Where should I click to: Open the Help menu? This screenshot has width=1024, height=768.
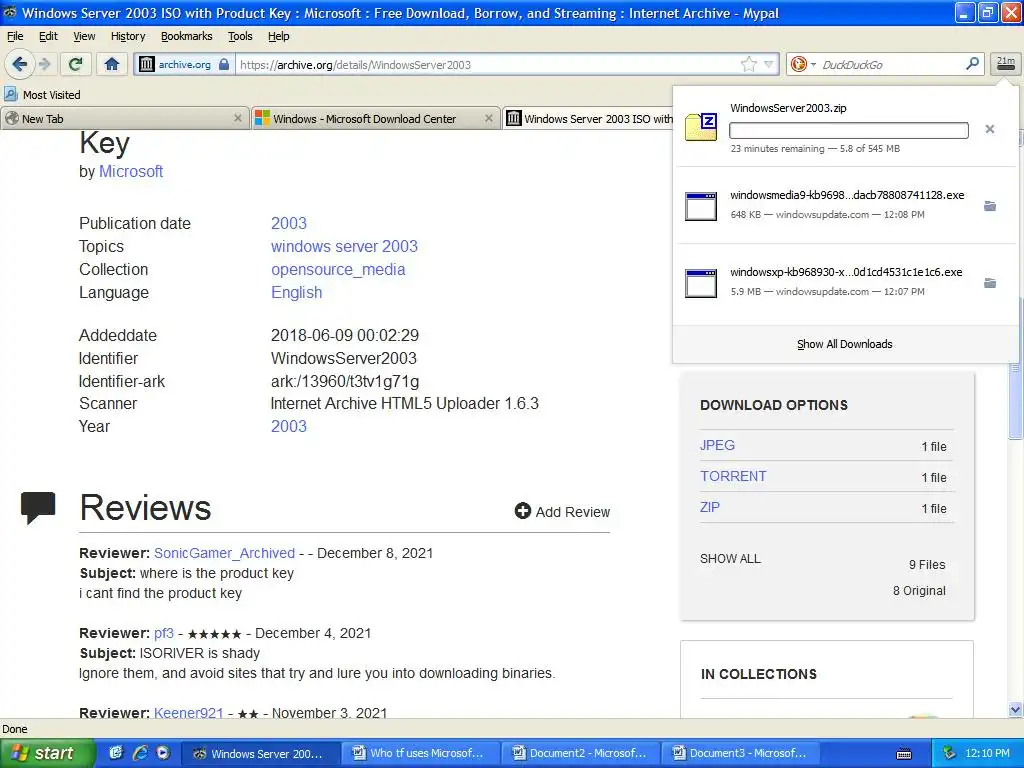[x=278, y=36]
